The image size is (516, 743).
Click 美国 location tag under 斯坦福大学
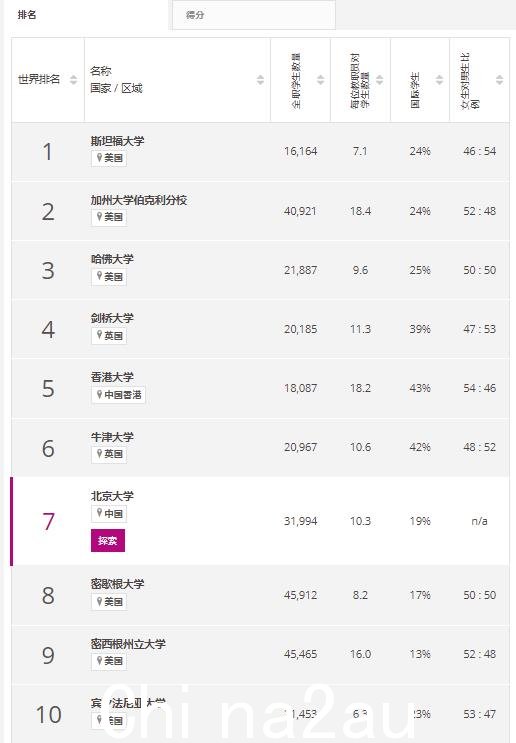point(109,158)
